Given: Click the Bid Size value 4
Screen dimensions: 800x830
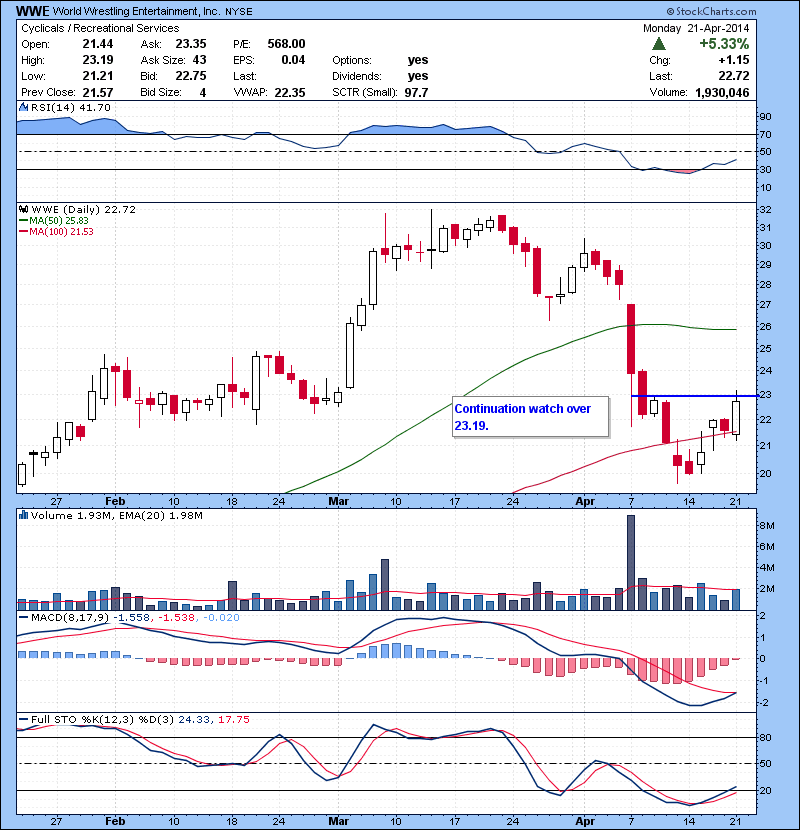Looking at the screenshot, I should click(203, 92).
